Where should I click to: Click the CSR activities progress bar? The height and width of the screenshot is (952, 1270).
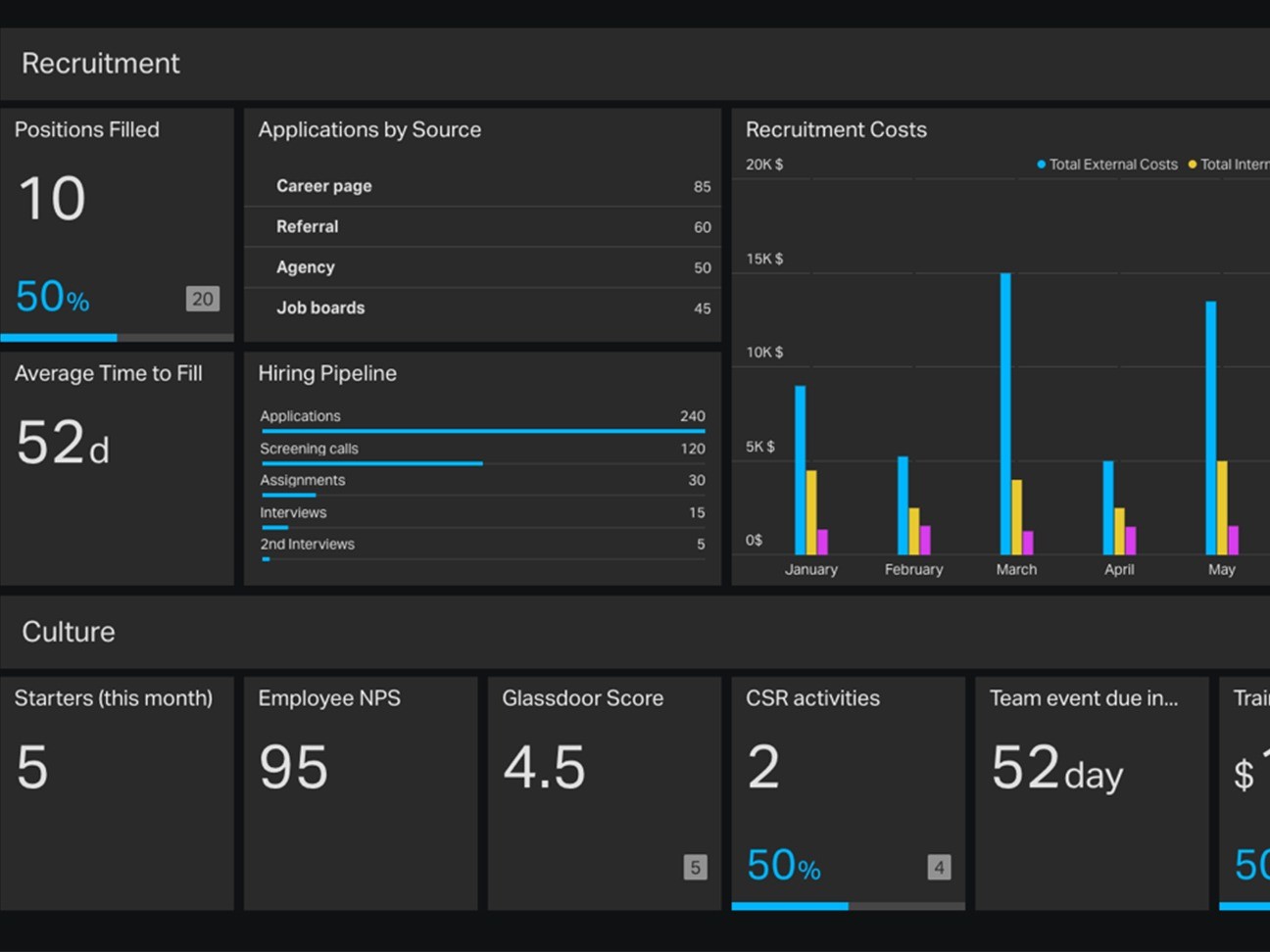(x=849, y=906)
